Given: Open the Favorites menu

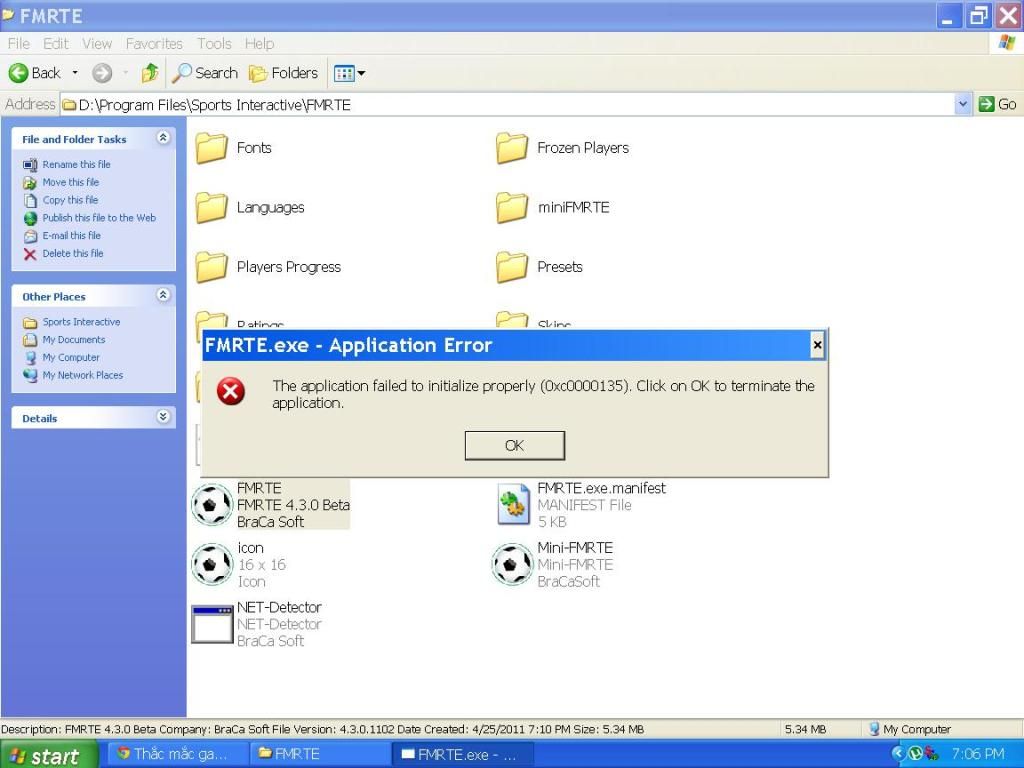Looking at the screenshot, I should point(154,44).
